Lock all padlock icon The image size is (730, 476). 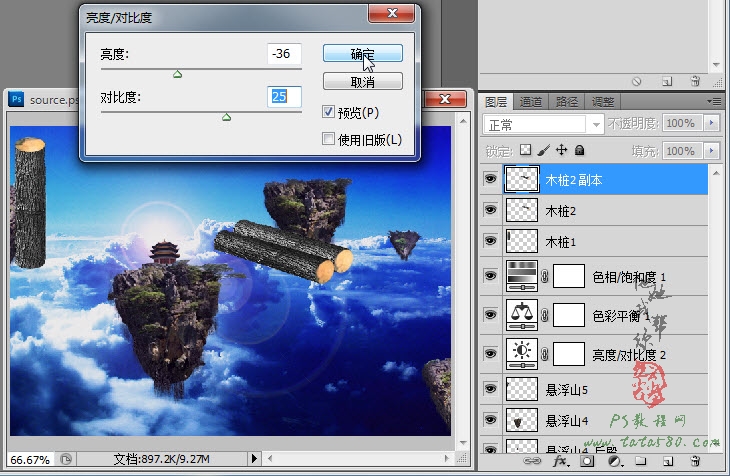click(x=579, y=150)
